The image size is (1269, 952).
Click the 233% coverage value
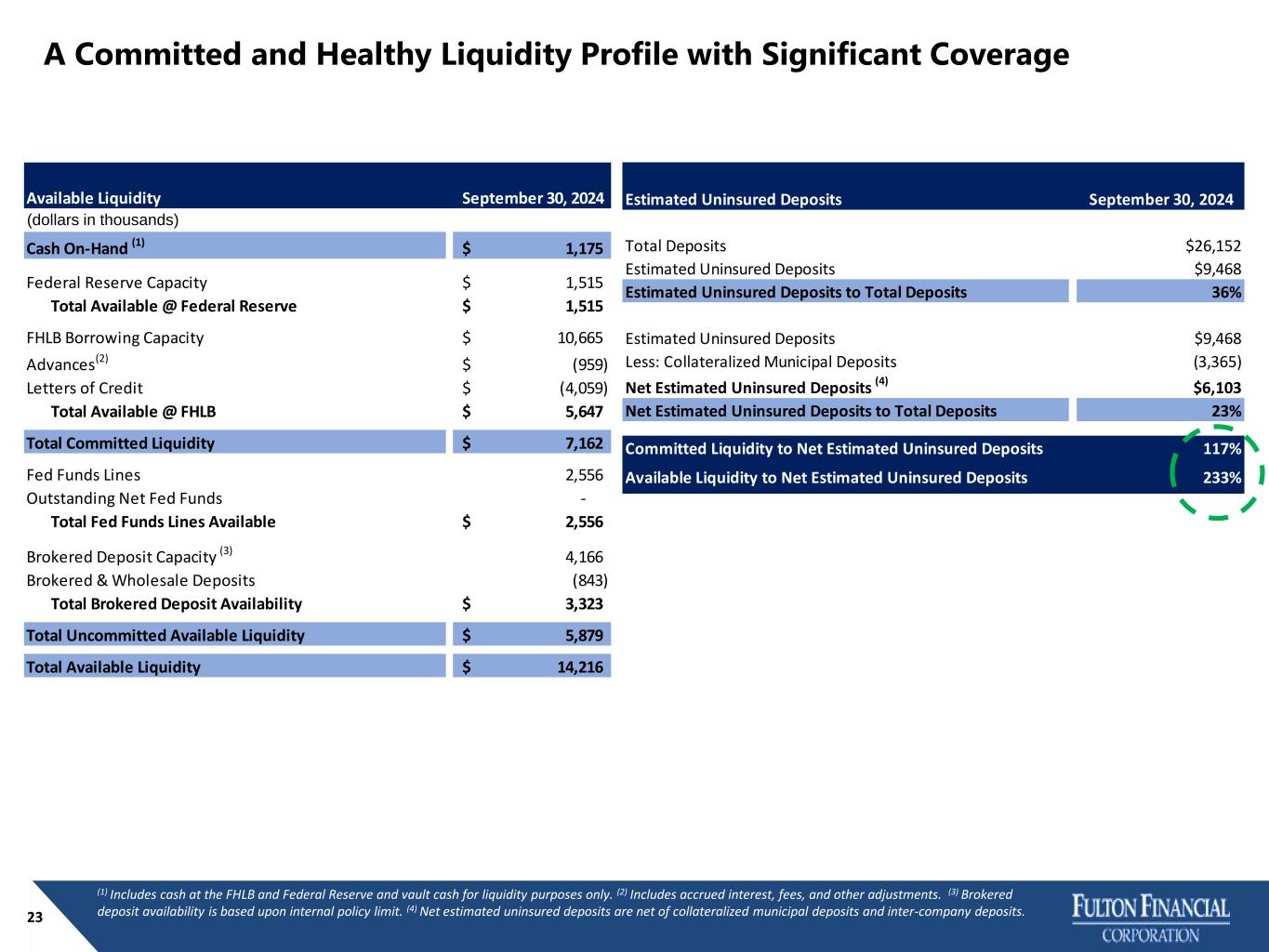pyautogui.click(x=1223, y=478)
